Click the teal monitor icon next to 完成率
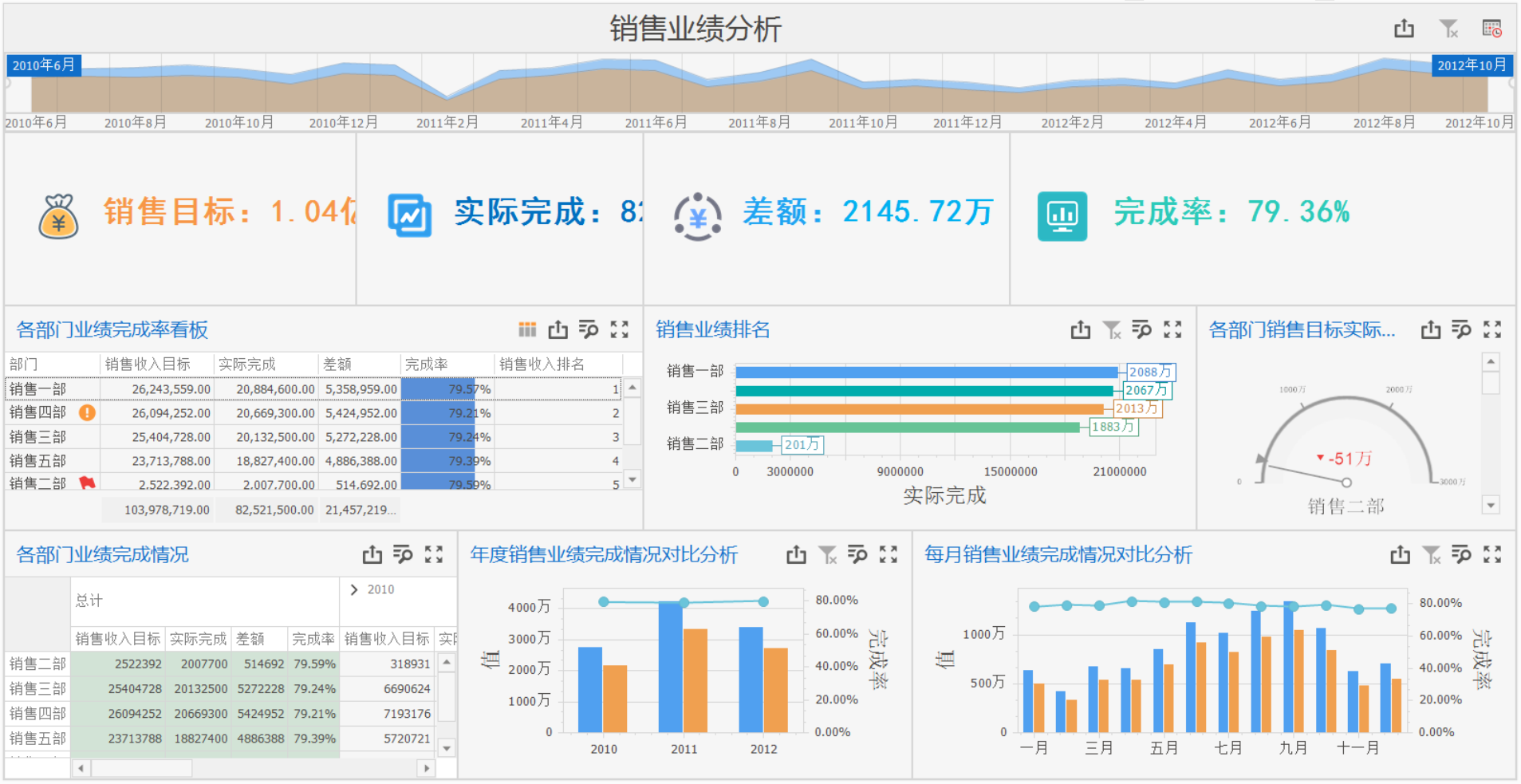This screenshot has width=1521, height=784. 1062,216
